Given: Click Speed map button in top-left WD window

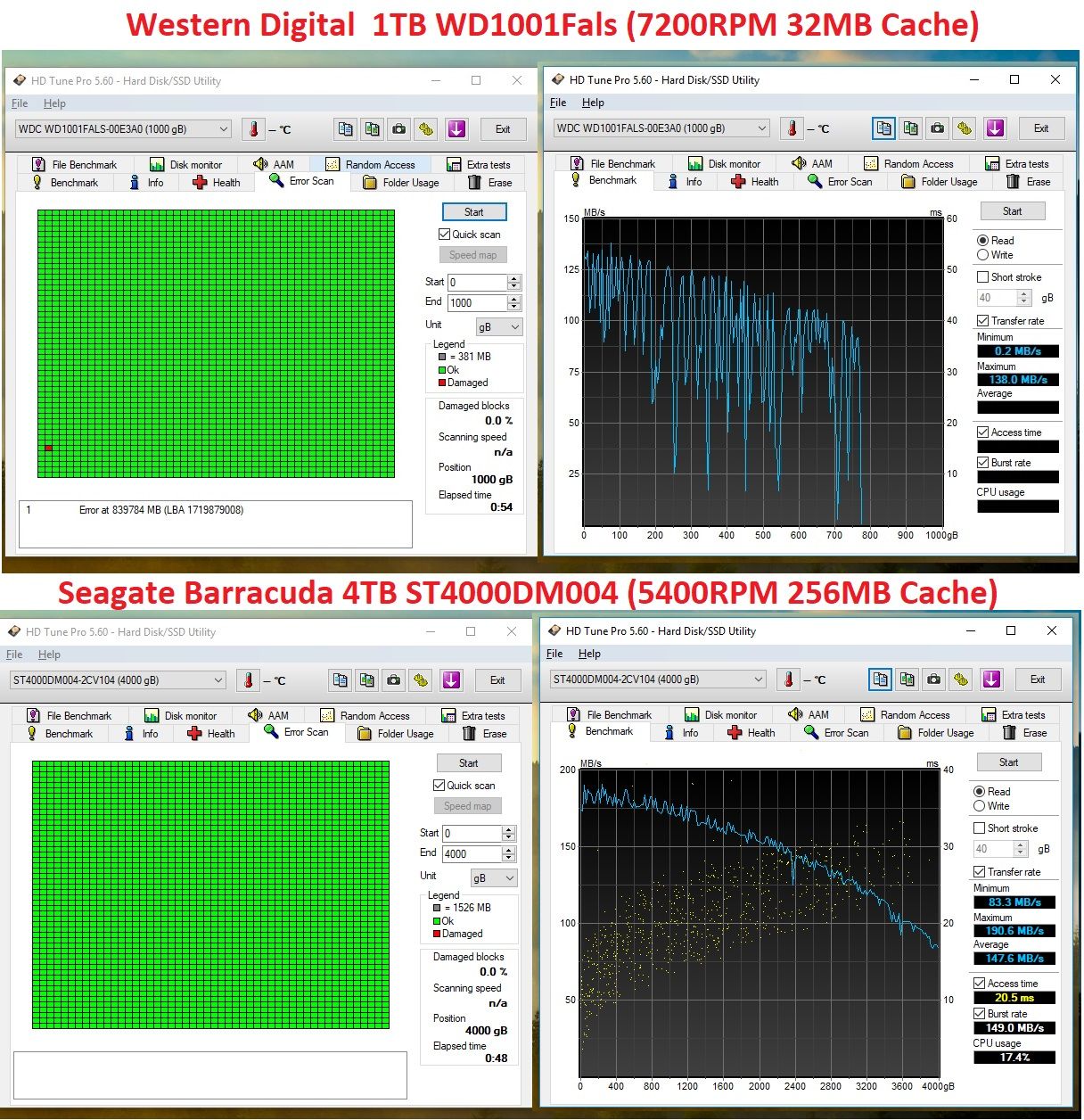Looking at the screenshot, I should pyautogui.click(x=472, y=255).
